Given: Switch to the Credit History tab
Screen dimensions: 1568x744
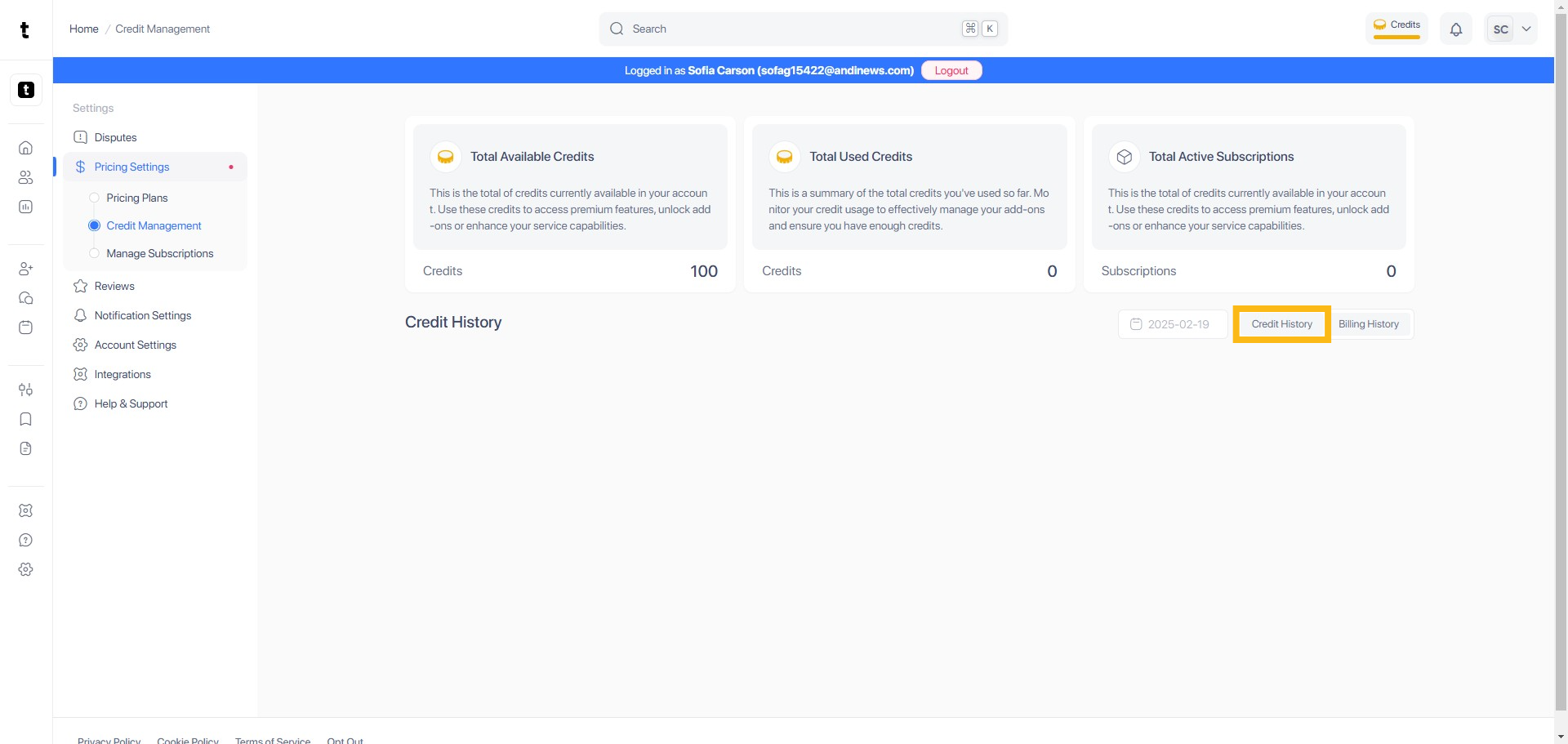Looking at the screenshot, I should click(1281, 324).
